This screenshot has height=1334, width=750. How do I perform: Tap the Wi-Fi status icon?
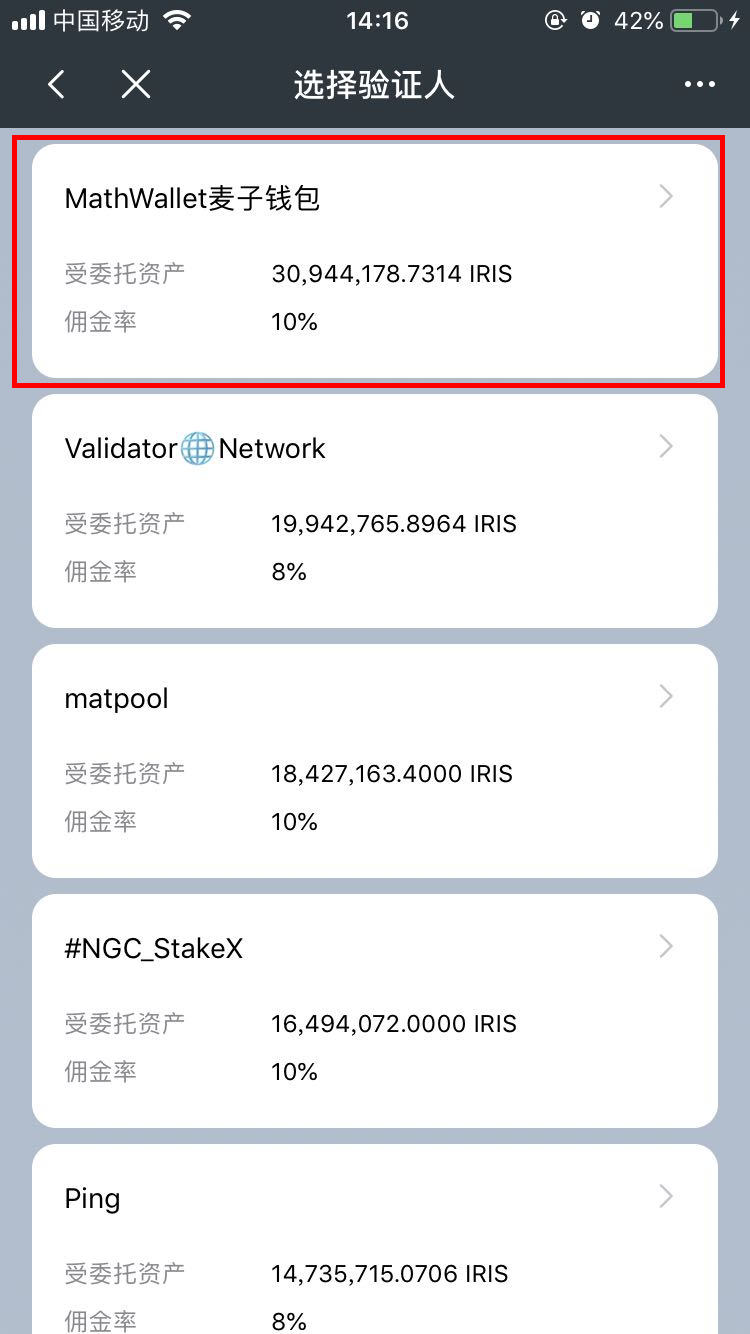[x=178, y=20]
